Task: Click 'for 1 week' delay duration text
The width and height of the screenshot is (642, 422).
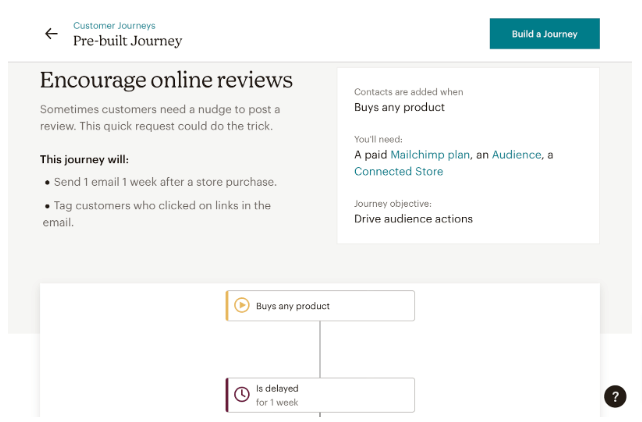Action: 277,402
